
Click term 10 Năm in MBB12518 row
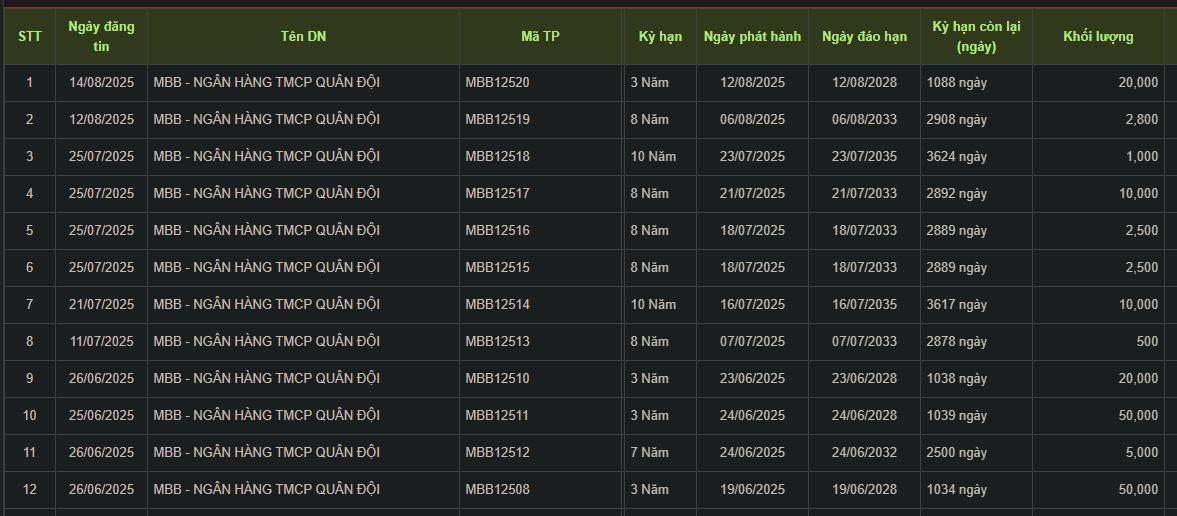(x=653, y=156)
